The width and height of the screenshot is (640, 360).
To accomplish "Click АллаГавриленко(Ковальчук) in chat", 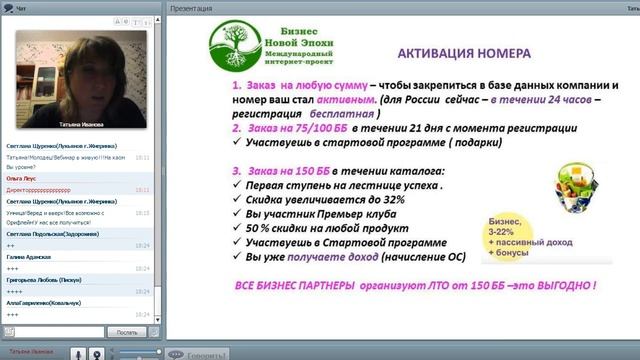I will pos(44,303).
